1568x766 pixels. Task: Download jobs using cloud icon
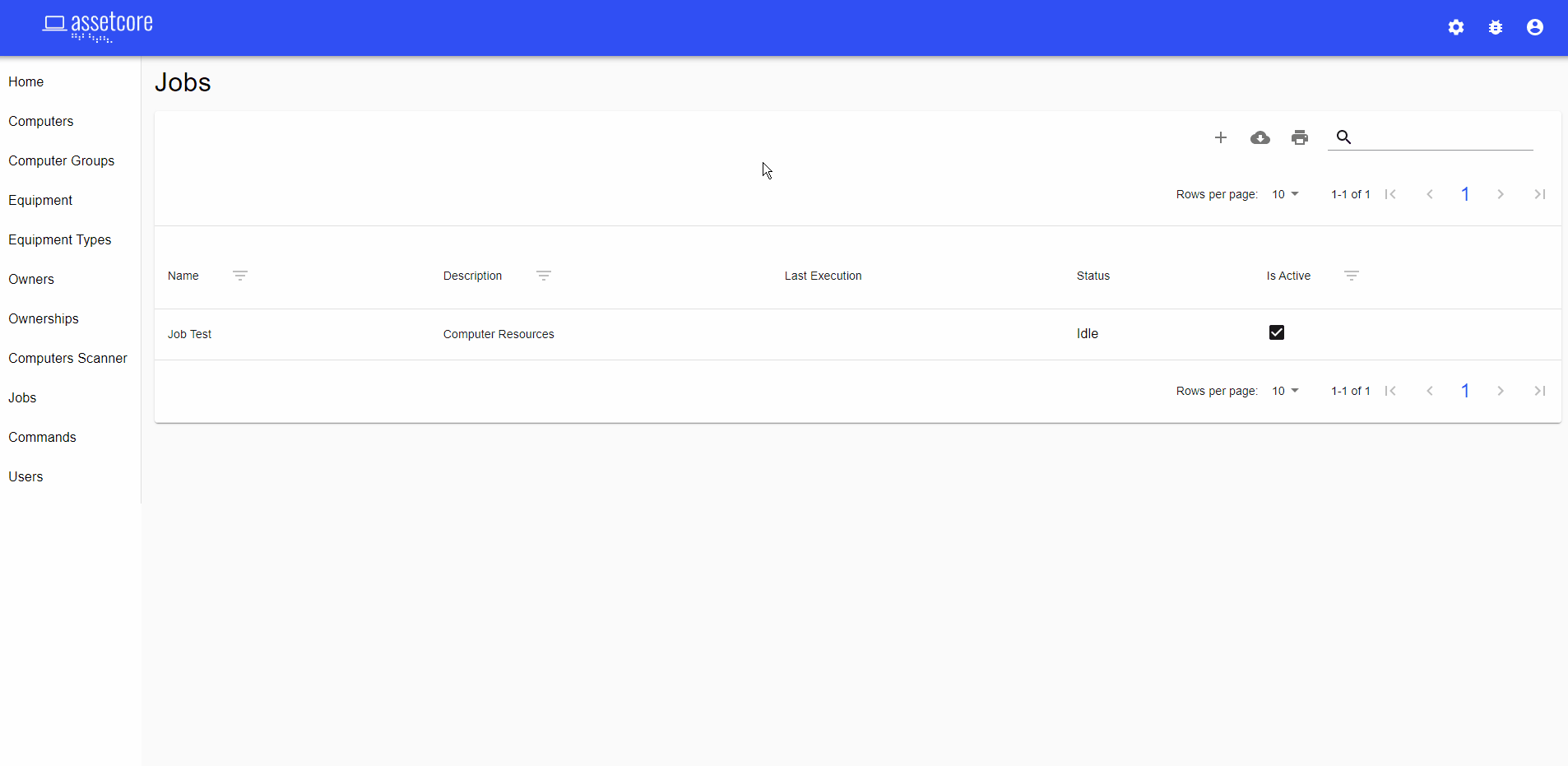coord(1260,137)
